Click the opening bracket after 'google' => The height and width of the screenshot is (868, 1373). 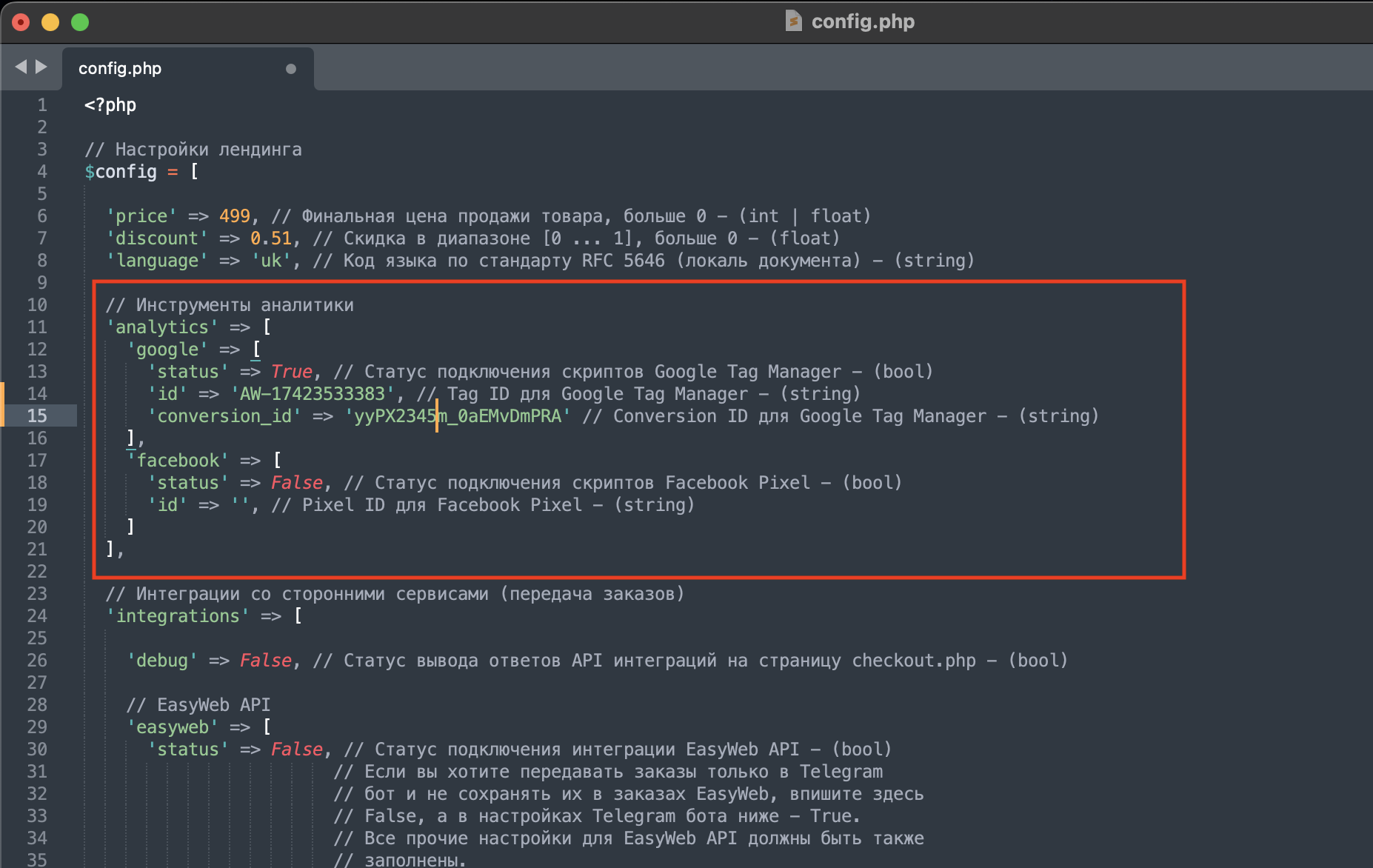tap(256, 350)
